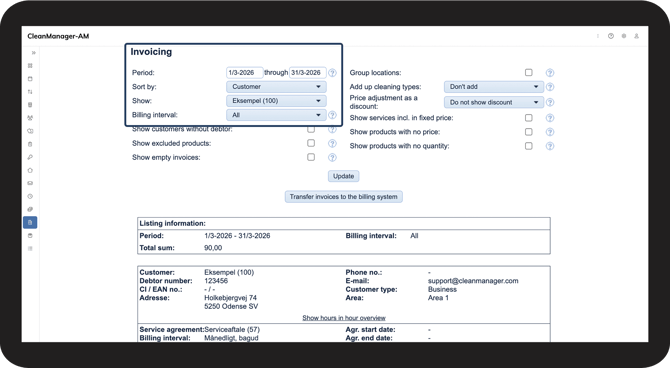Tick Show services incl. in fixed price
This screenshot has height=368, width=670.
(x=529, y=118)
